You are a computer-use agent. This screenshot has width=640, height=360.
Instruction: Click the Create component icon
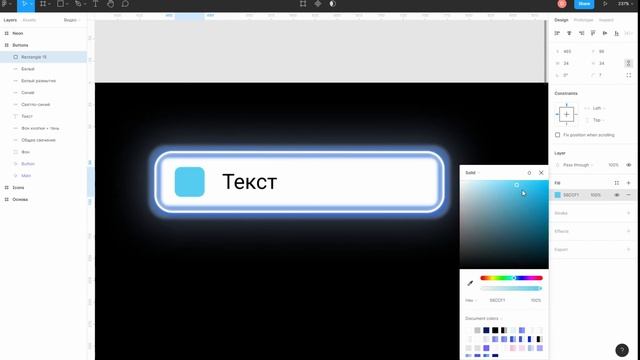point(318,4)
